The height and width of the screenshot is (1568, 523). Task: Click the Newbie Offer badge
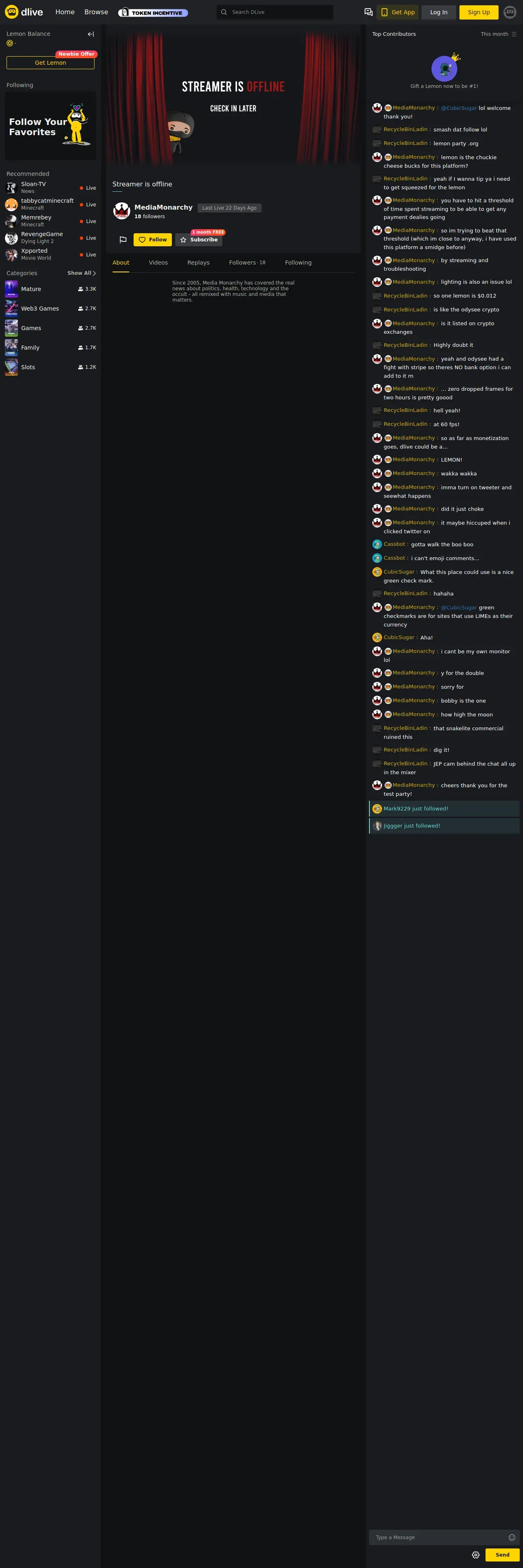coord(76,54)
